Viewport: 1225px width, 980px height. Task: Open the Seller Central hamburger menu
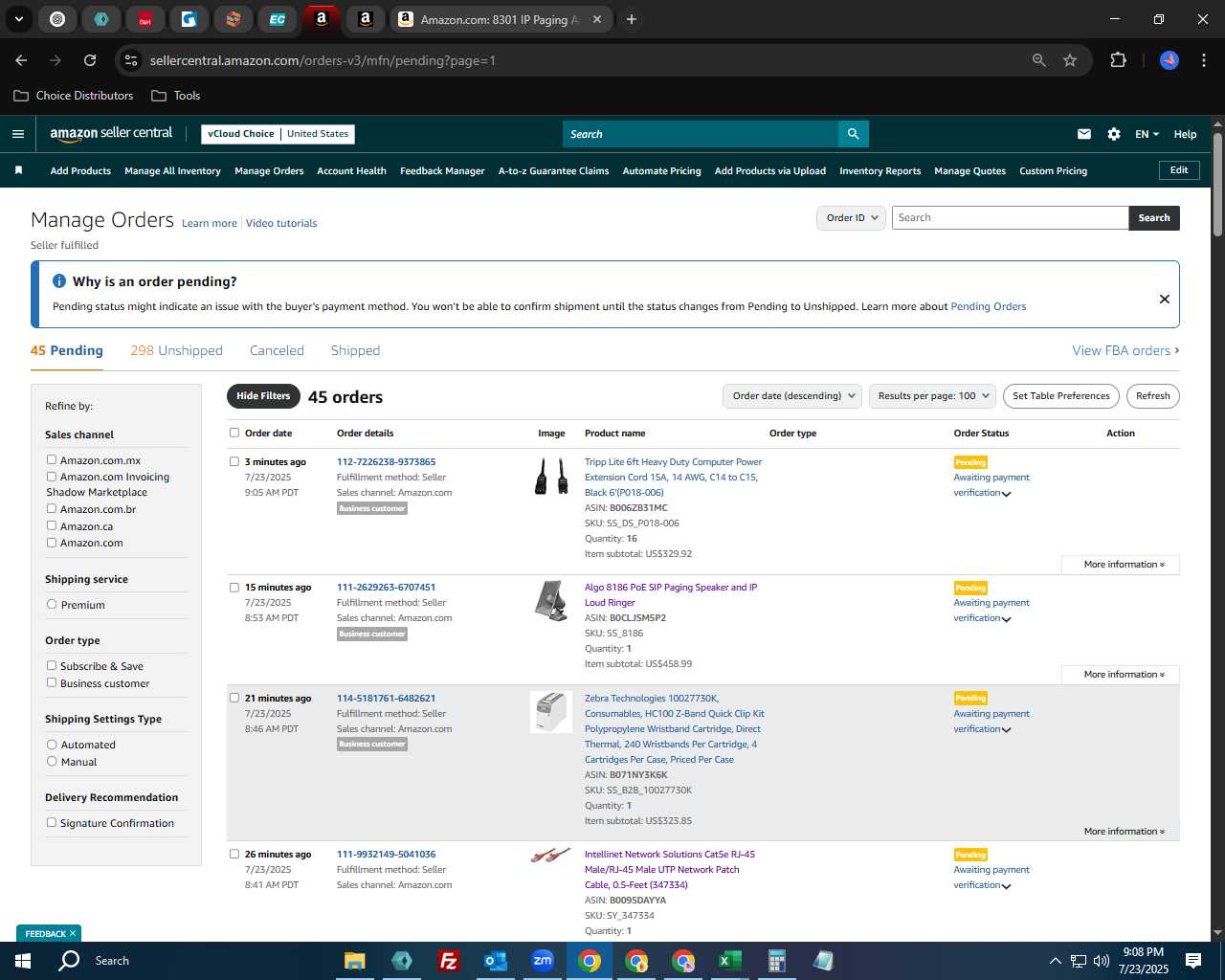pyautogui.click(x=18, y=134)
